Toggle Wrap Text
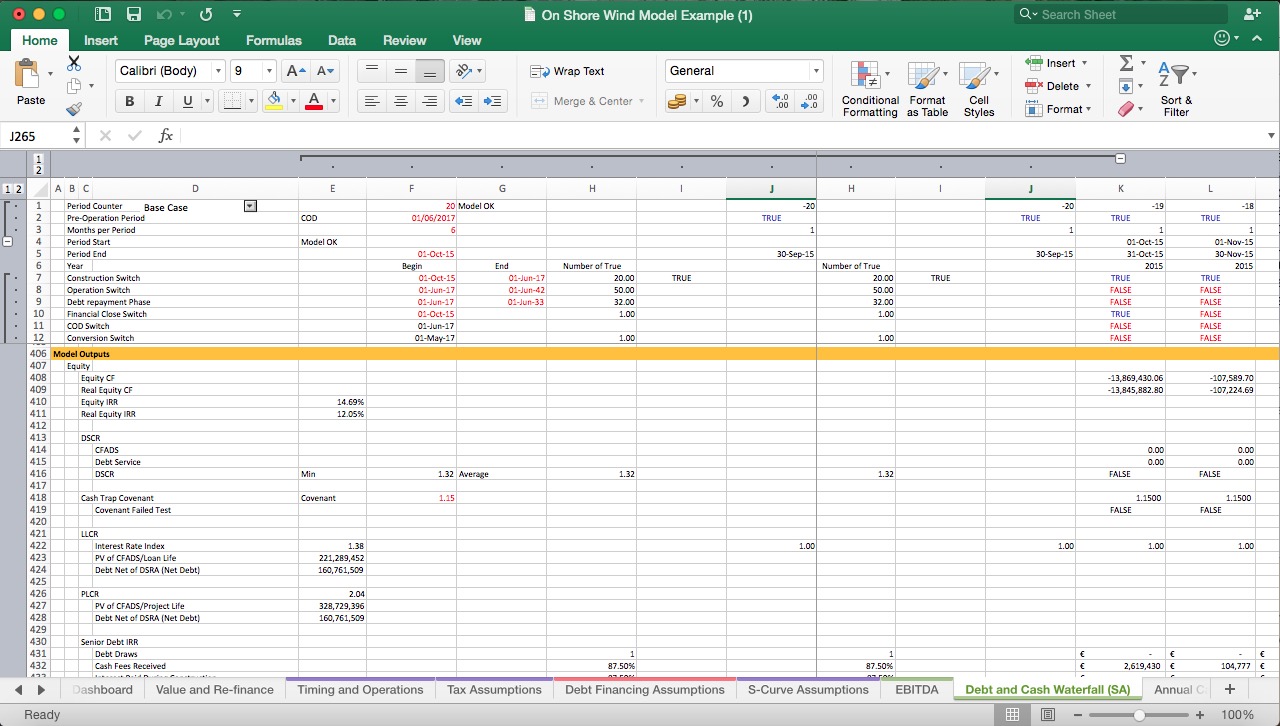The height and width of the screenshot is (726, 1280). [x=568, y=71]
